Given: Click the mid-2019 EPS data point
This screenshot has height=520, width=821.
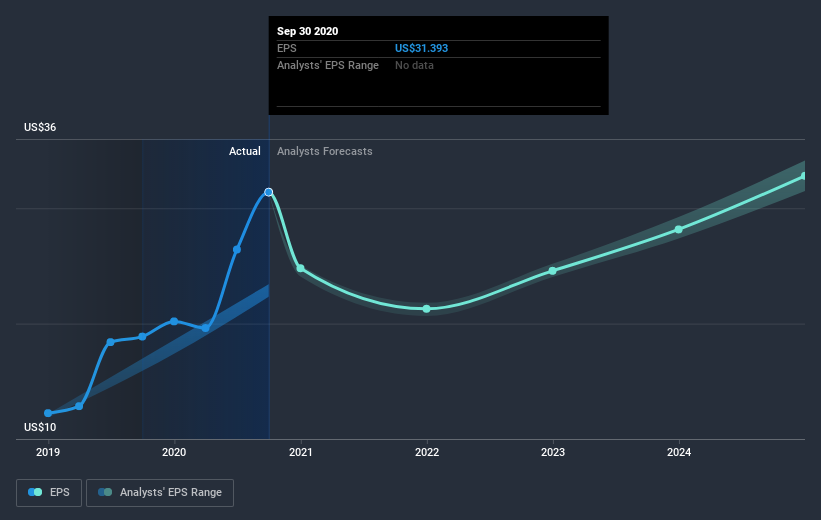Looking at the screenshot, I should [110, 342].
